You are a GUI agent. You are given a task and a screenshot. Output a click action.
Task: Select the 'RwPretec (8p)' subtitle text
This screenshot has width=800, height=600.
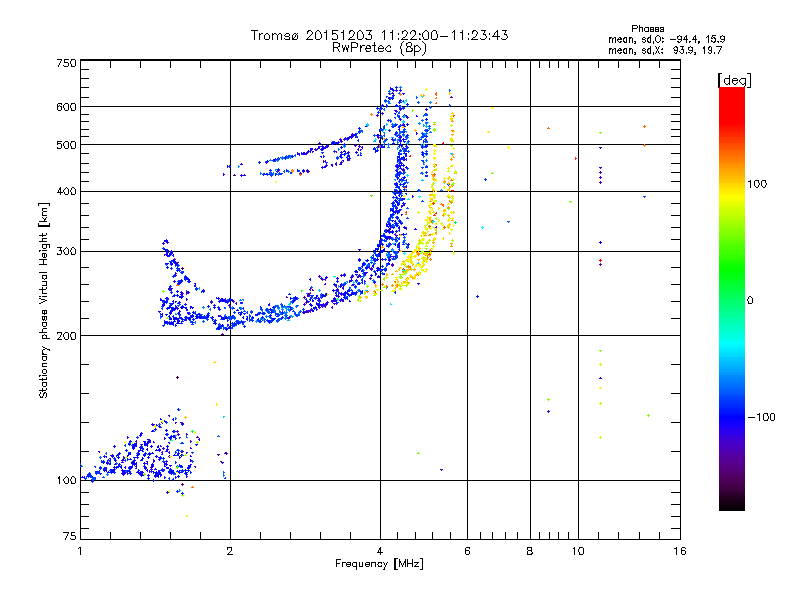point(379,48)
